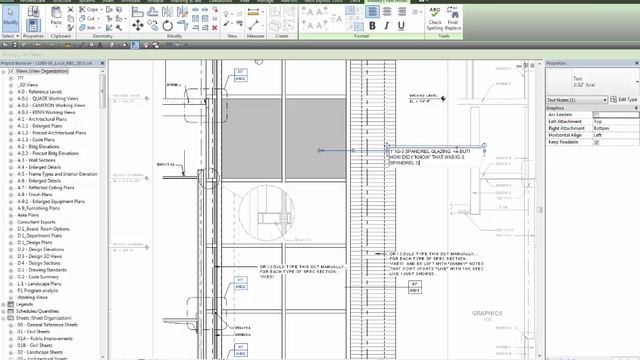Select the Mirror Draw Axis tool
This screenshot has width=640, height=360.
pyautogui.click(x=182, y=12)
